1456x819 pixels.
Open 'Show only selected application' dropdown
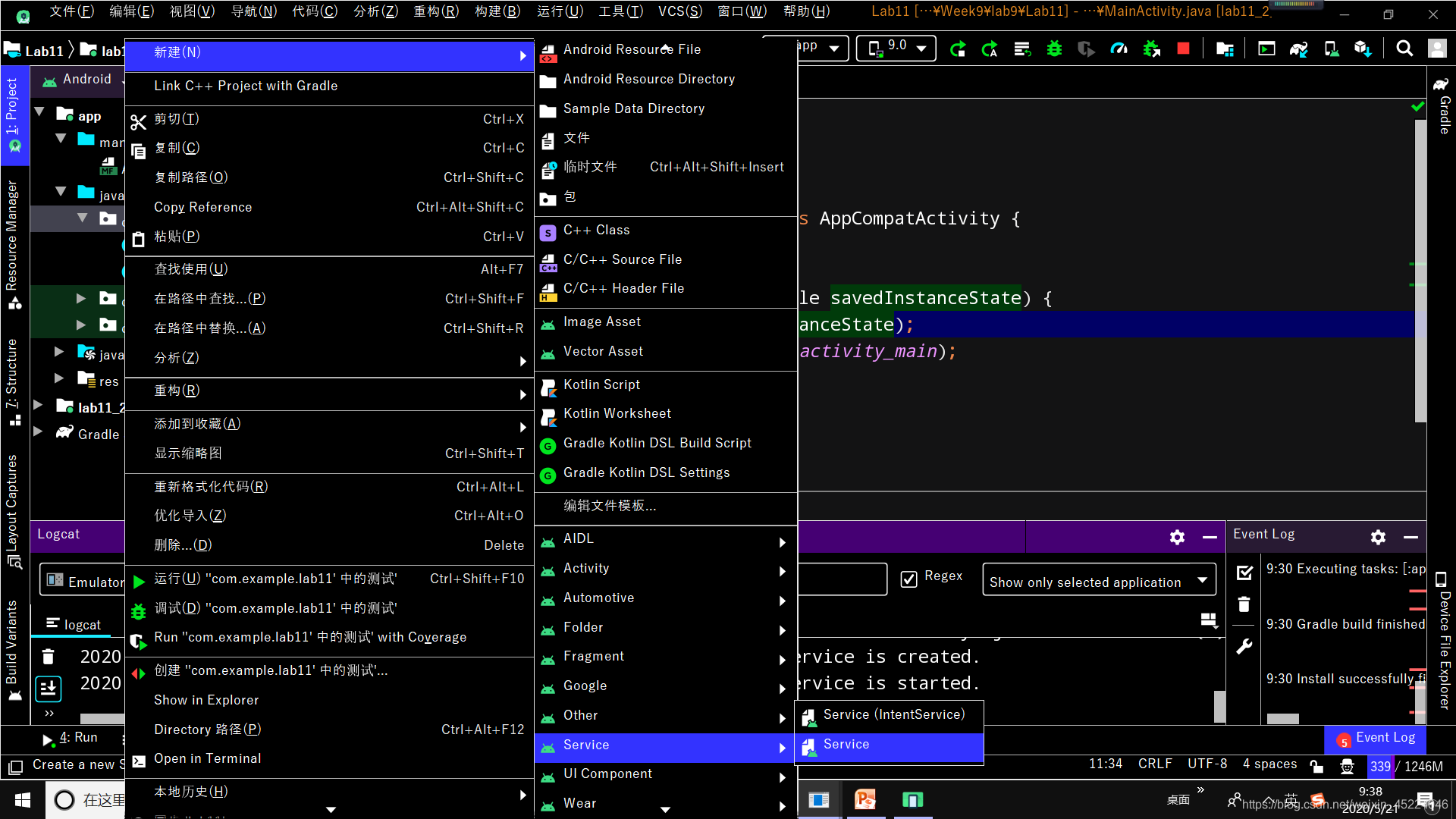[x=1099, y=582]
